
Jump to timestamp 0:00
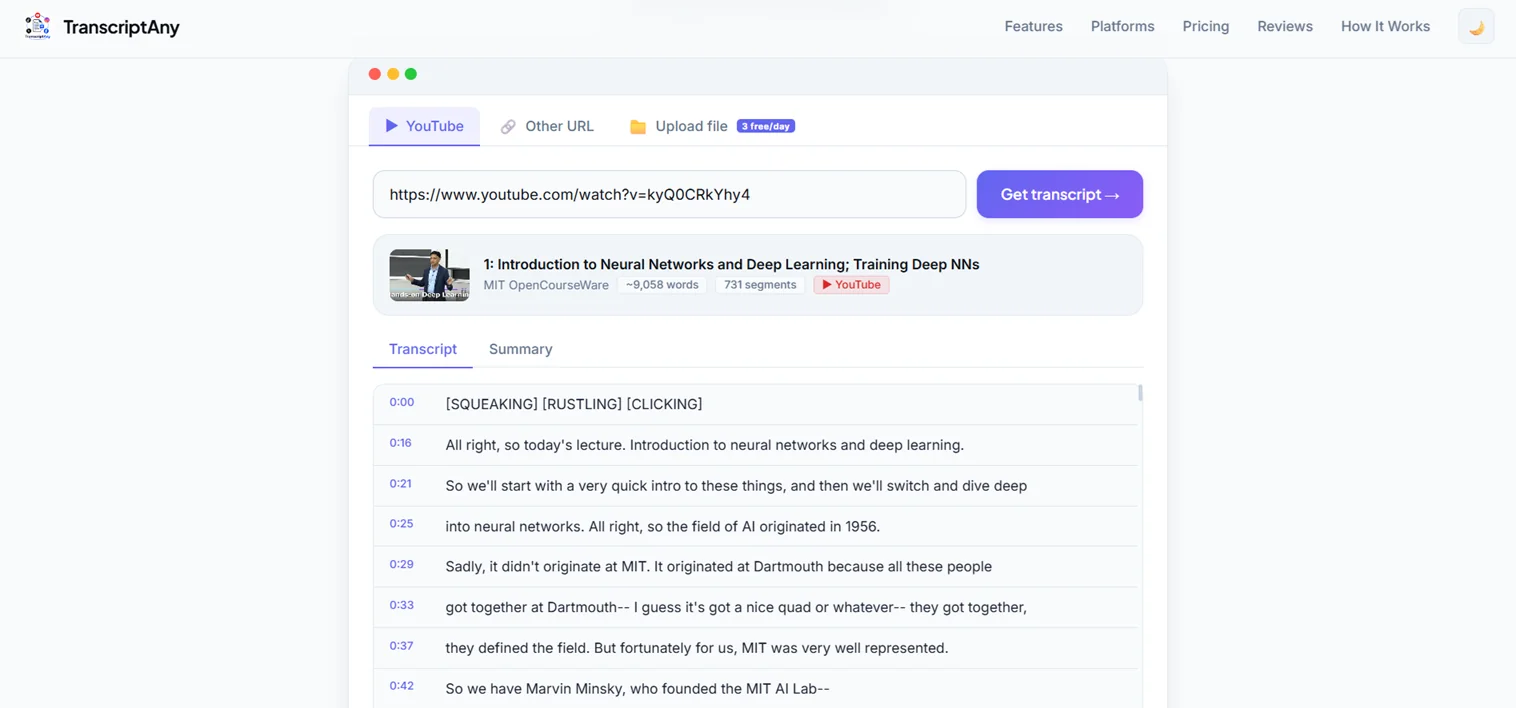tap(401, 402)
